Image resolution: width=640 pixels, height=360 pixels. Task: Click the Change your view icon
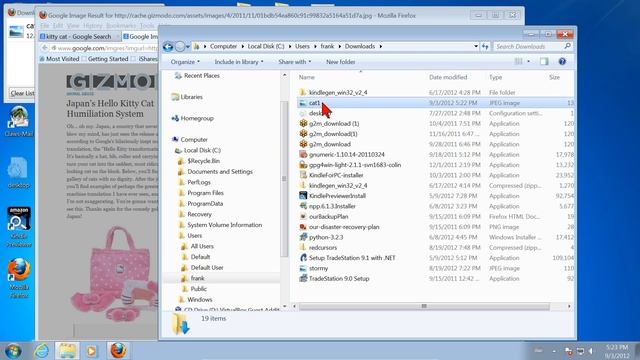[x=518, y=62]
